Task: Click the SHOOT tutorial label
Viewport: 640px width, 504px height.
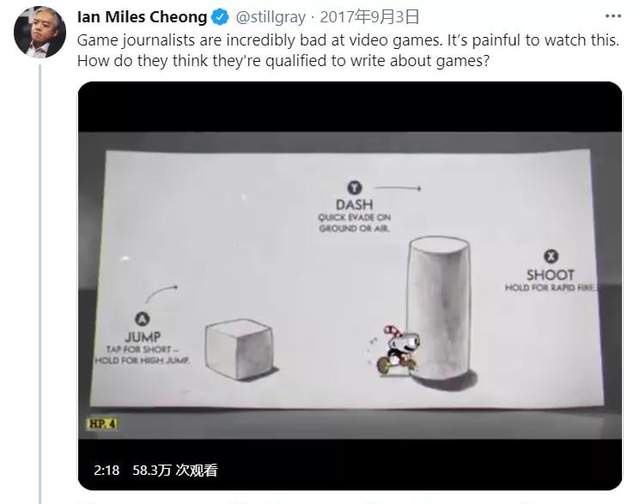Action: [x=550, y=275]
